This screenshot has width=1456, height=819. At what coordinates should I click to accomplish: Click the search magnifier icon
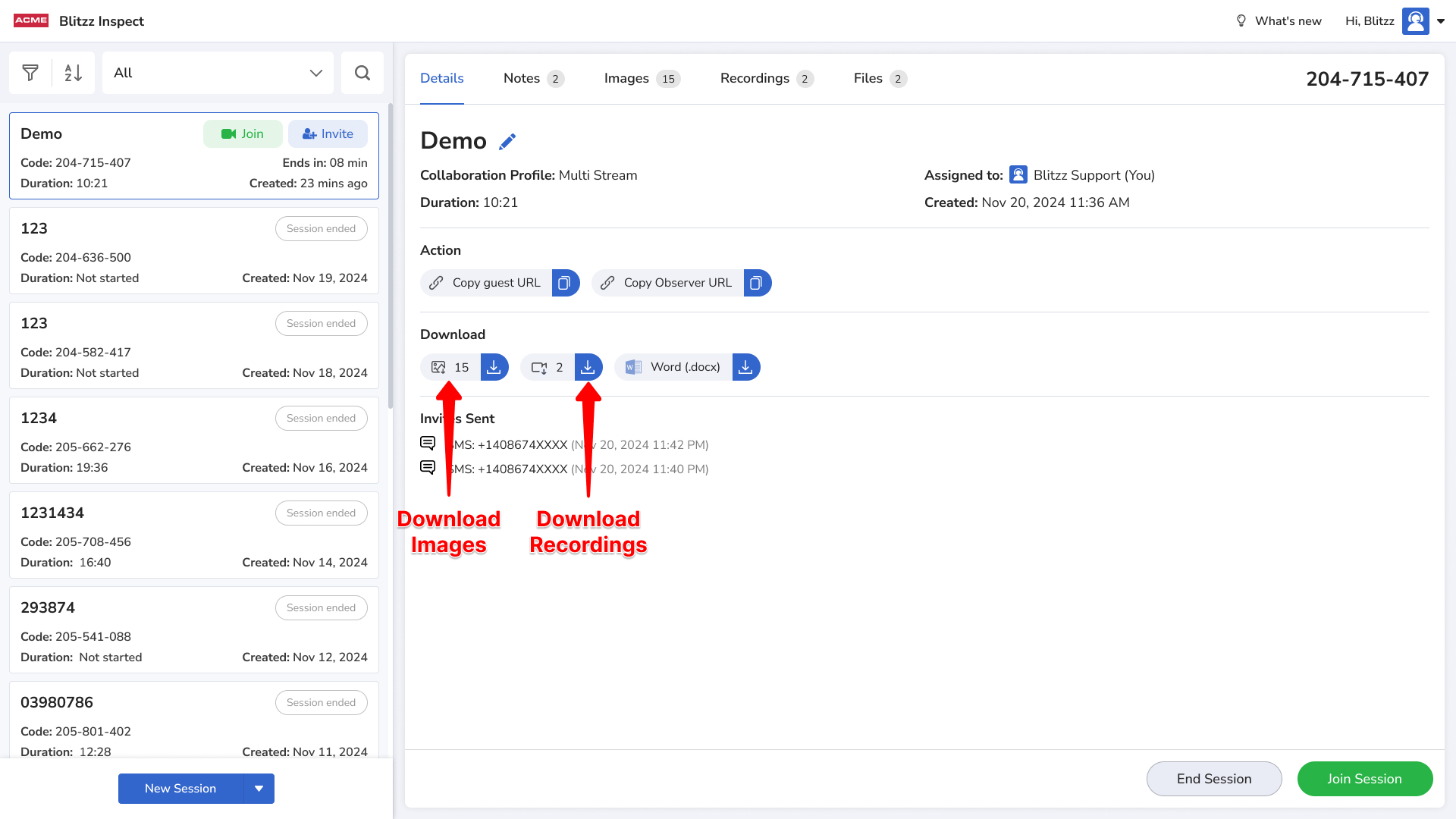(362, 73)
